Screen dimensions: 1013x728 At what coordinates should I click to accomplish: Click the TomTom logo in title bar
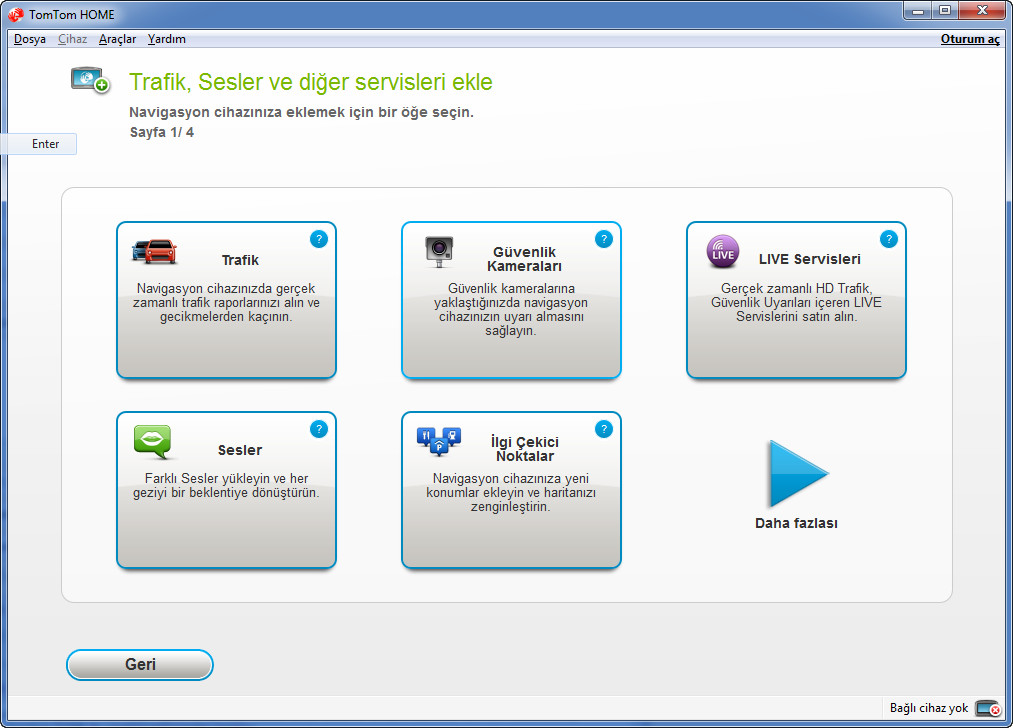[x=16, y=14]
